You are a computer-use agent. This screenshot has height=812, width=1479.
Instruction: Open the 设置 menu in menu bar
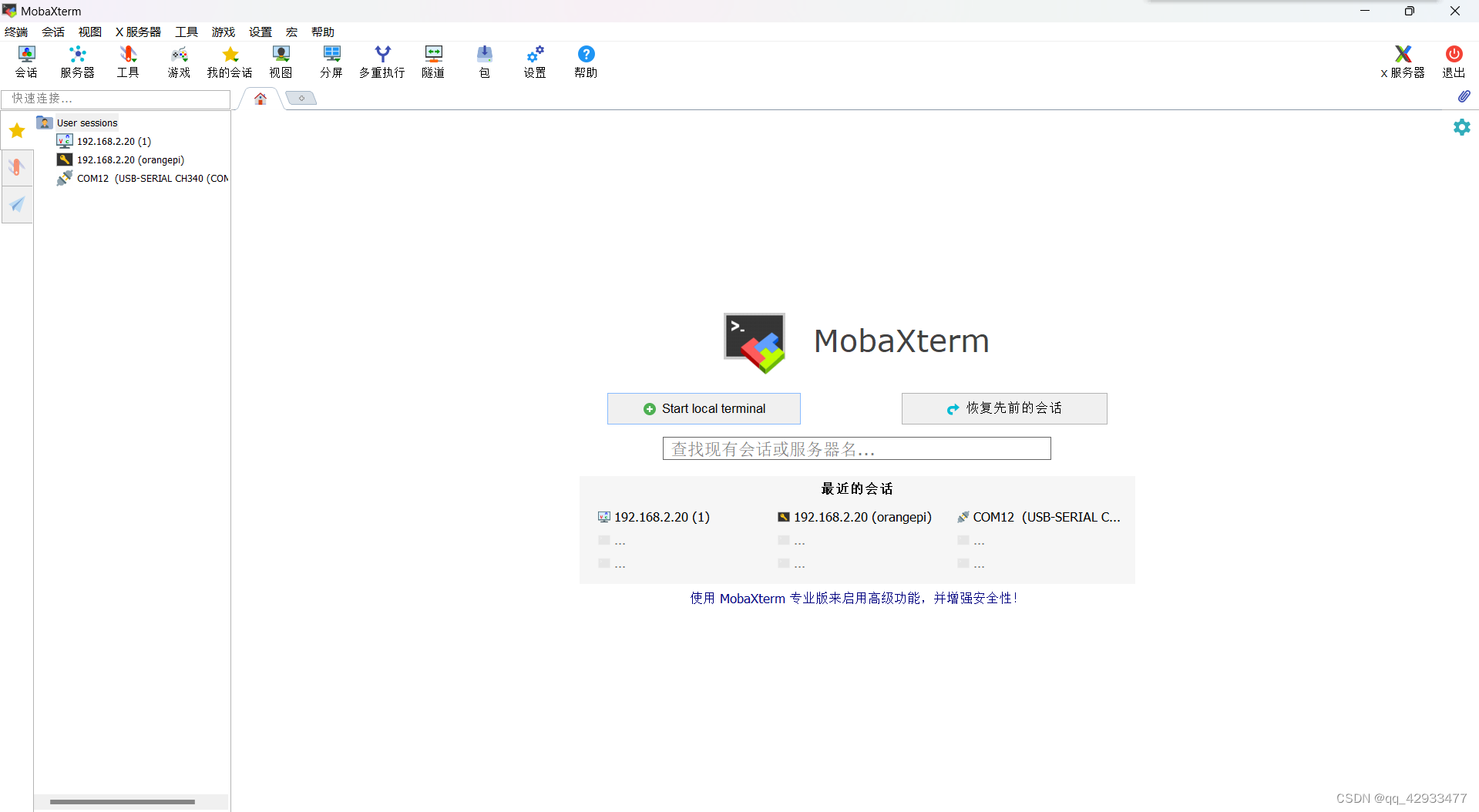click(x=261, y=32)
